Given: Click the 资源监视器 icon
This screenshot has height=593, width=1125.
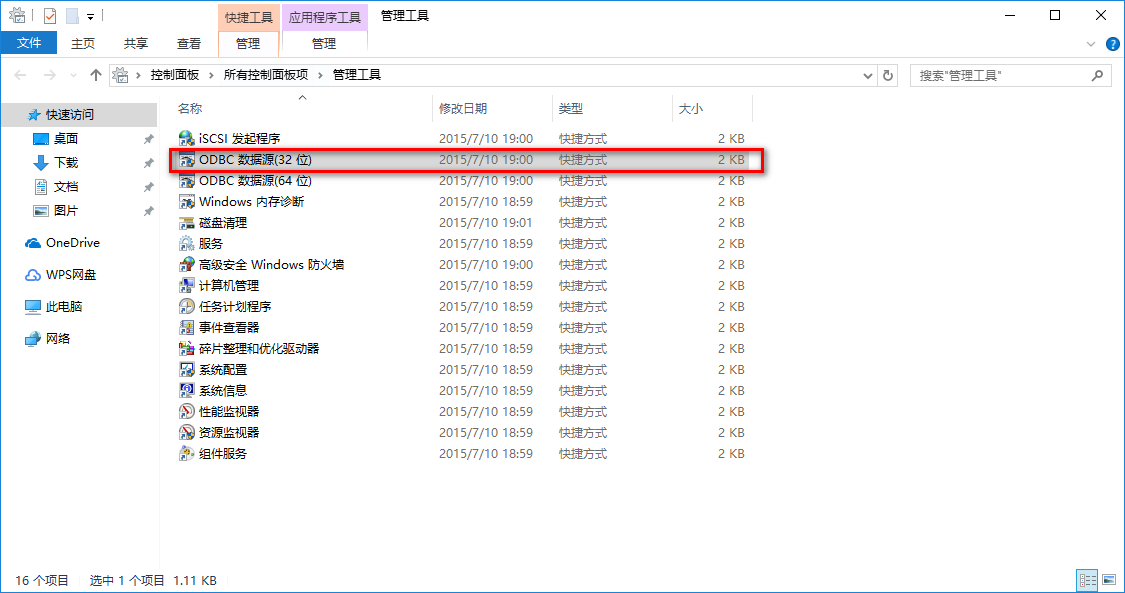Looking at the screenshot, I should pos(187,432).
